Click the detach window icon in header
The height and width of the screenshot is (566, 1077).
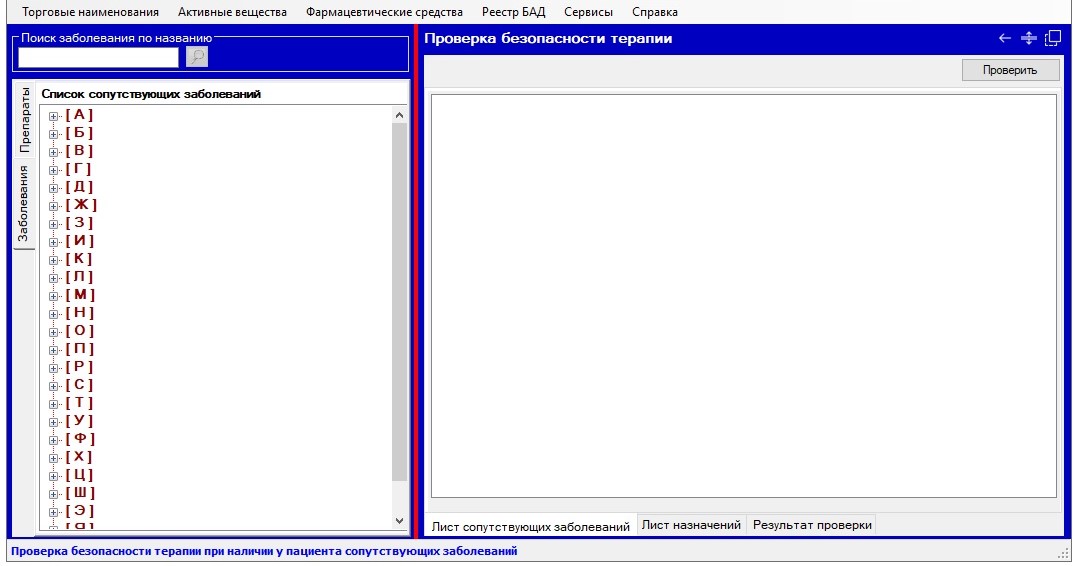tap(1052, 39)
